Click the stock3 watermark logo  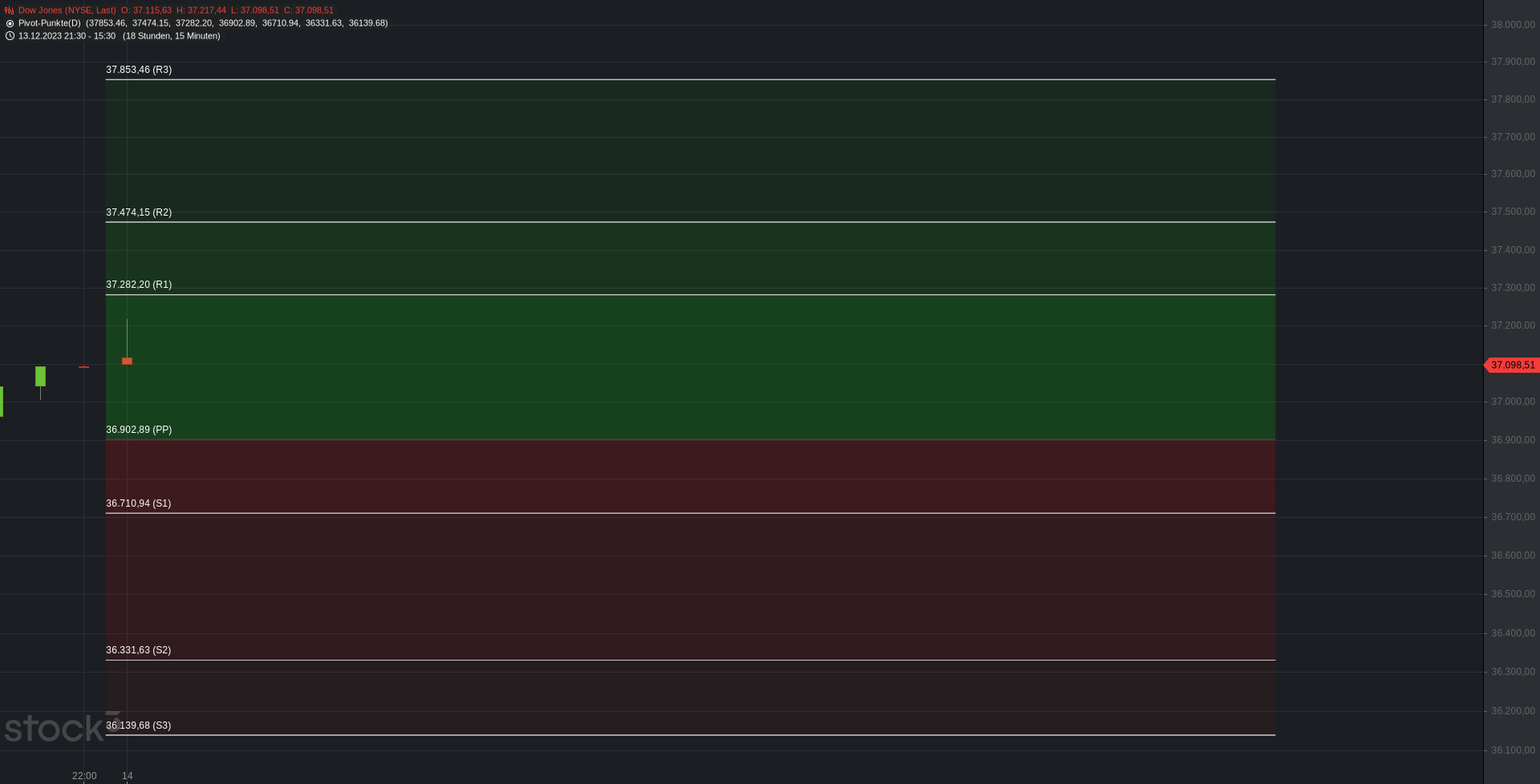tap(62, 727)
